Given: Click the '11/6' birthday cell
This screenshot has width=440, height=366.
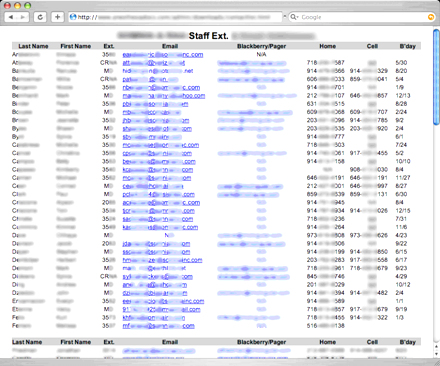Looking at the screenshot, I should click(401, 227).
